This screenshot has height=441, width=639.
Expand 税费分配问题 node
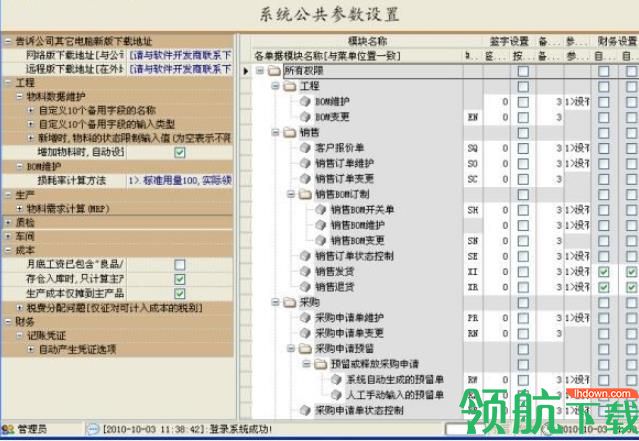click(x=19, y=308)
